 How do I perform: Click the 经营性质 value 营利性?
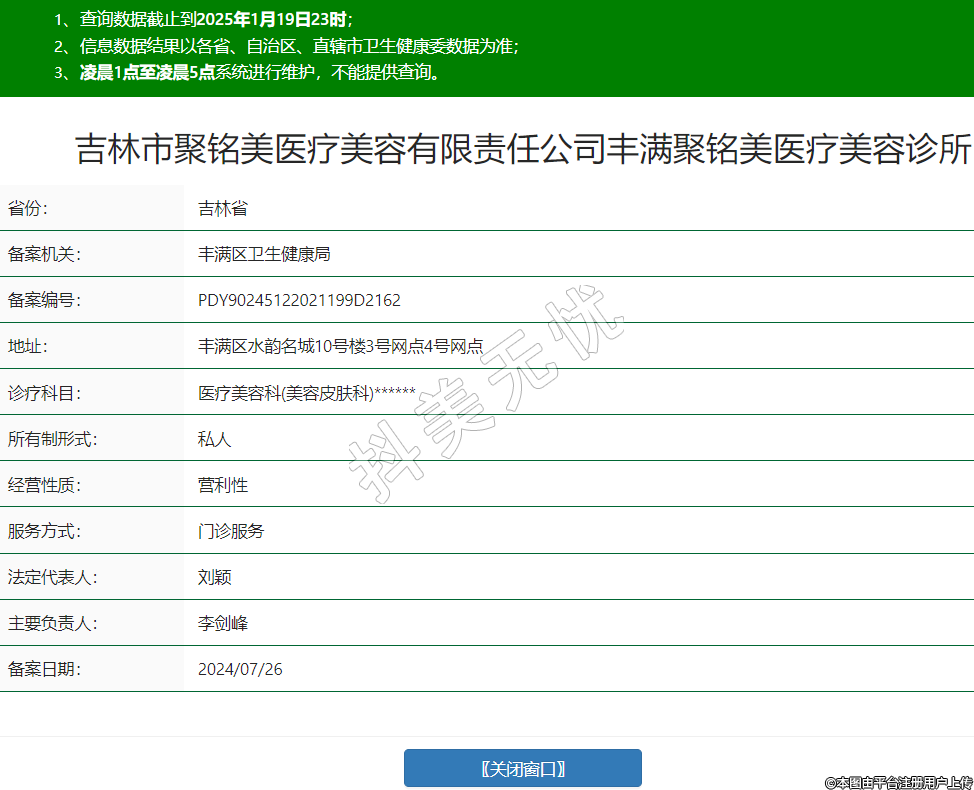223,485
